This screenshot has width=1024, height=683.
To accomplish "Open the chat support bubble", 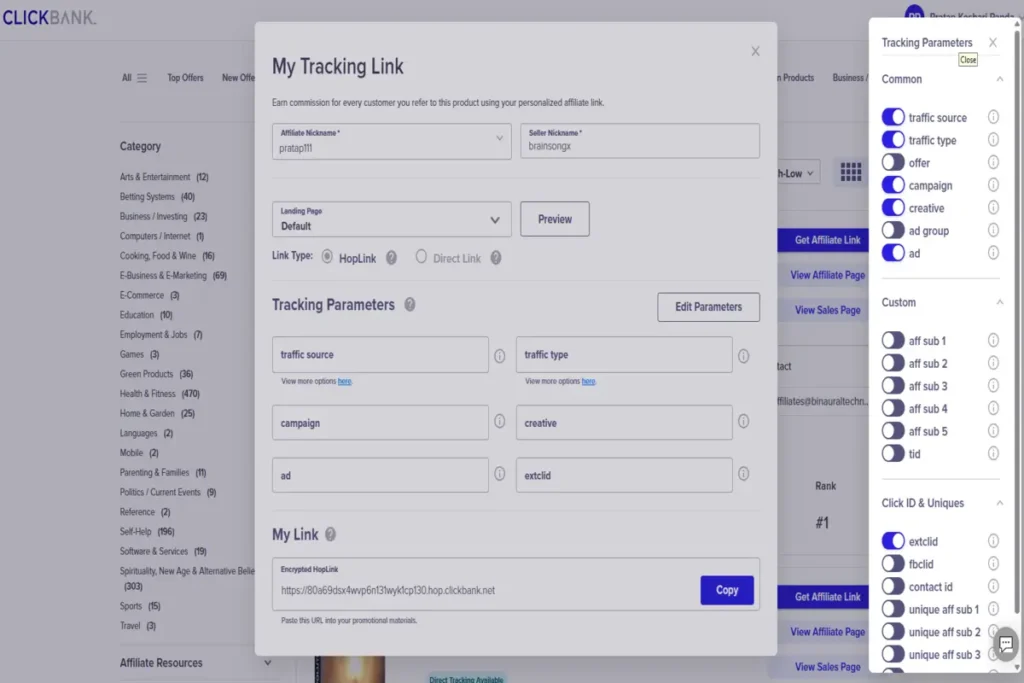I will tap(1006, 644).
